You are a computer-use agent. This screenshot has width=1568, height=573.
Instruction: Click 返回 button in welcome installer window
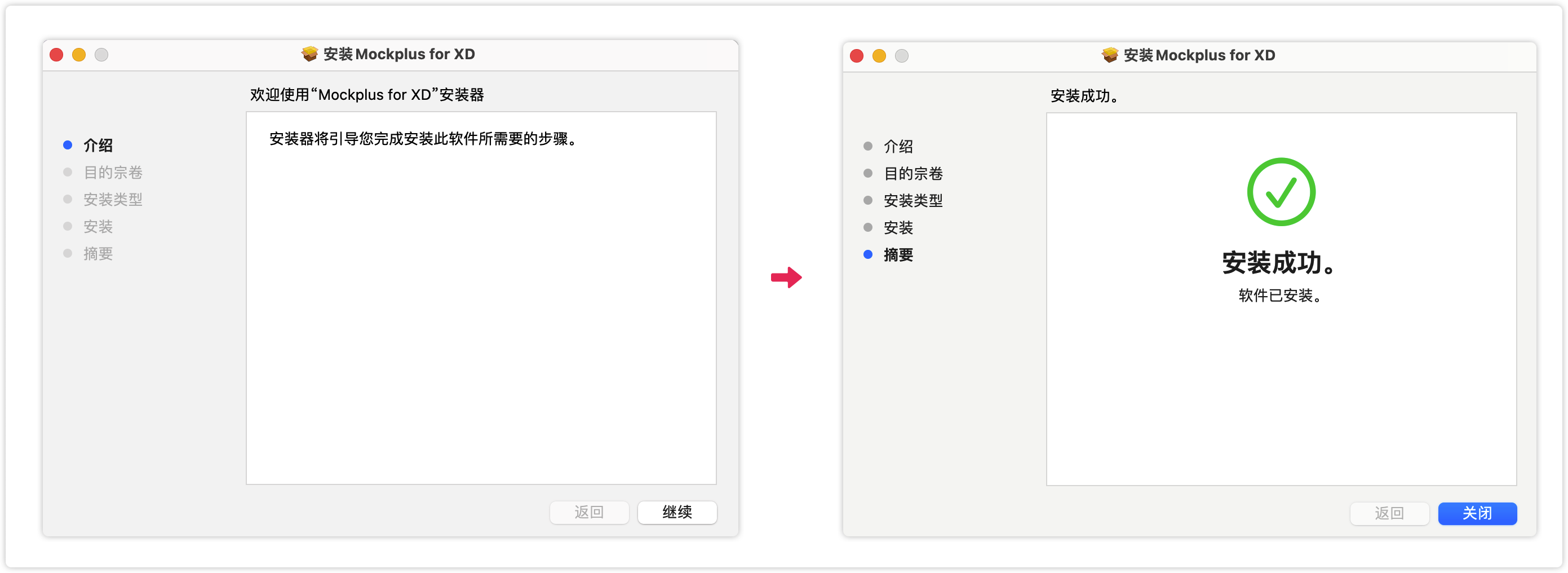[x=588, y=512]
